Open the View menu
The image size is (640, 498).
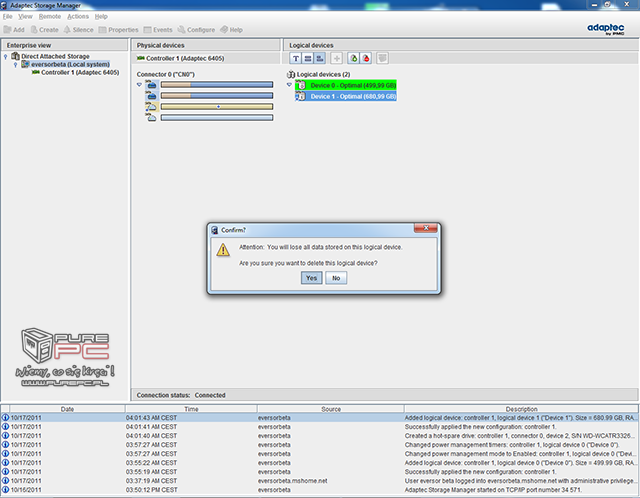(25, 16)
